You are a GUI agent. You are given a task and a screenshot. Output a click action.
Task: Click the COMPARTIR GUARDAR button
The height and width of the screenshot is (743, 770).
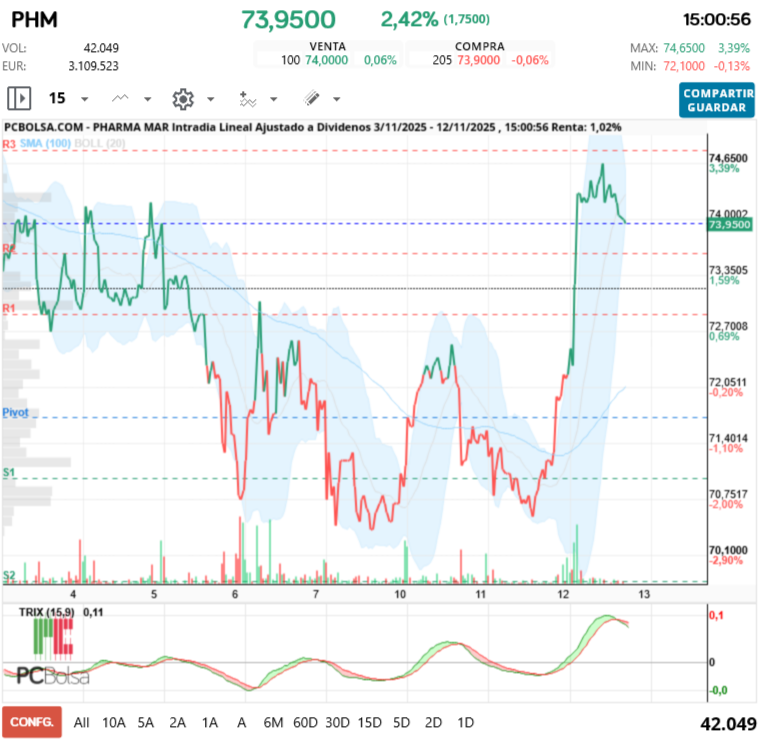pyautogui.click(x=716, y=100)
